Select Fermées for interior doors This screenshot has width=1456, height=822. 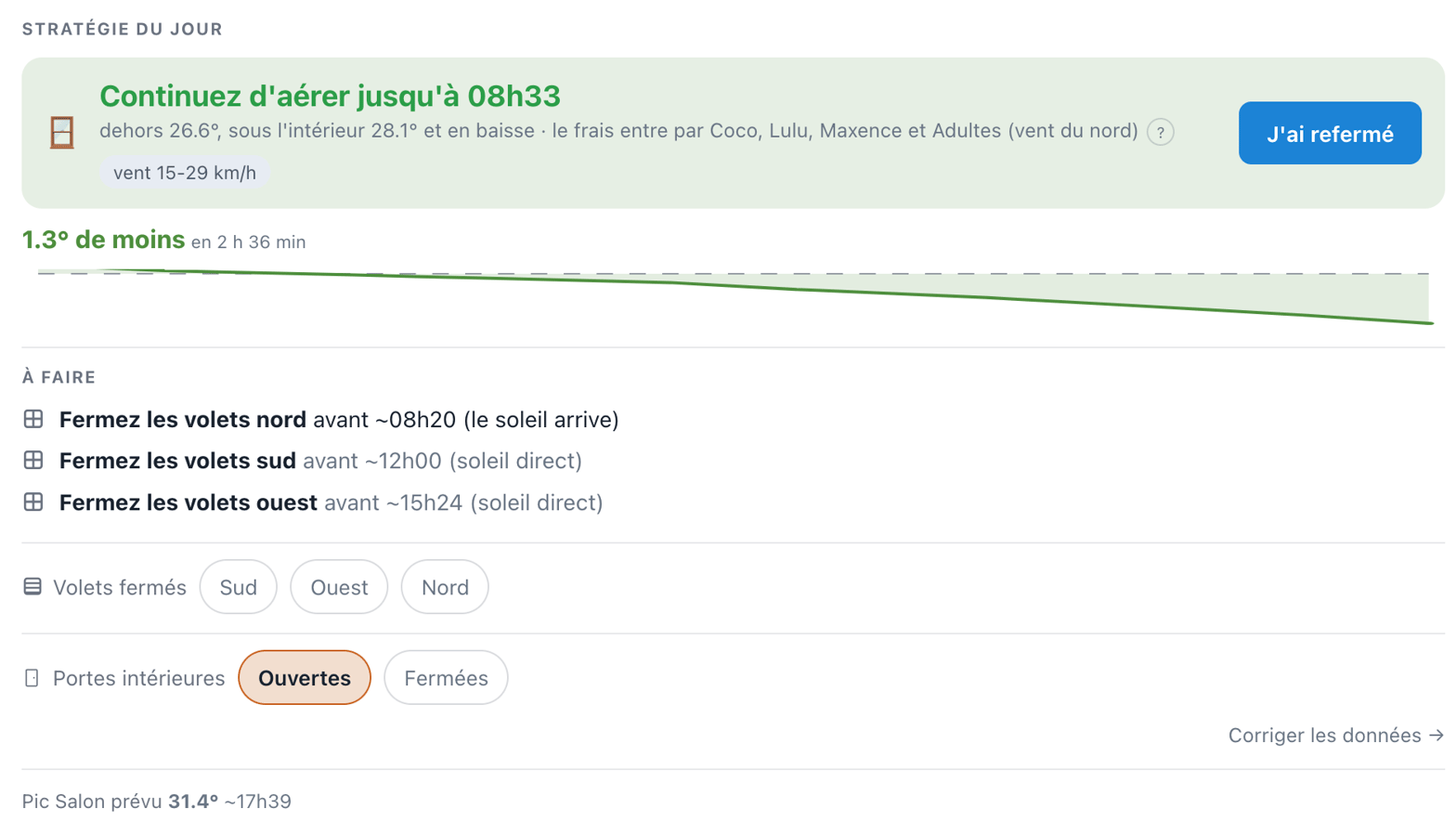click(x=446, y=678)
